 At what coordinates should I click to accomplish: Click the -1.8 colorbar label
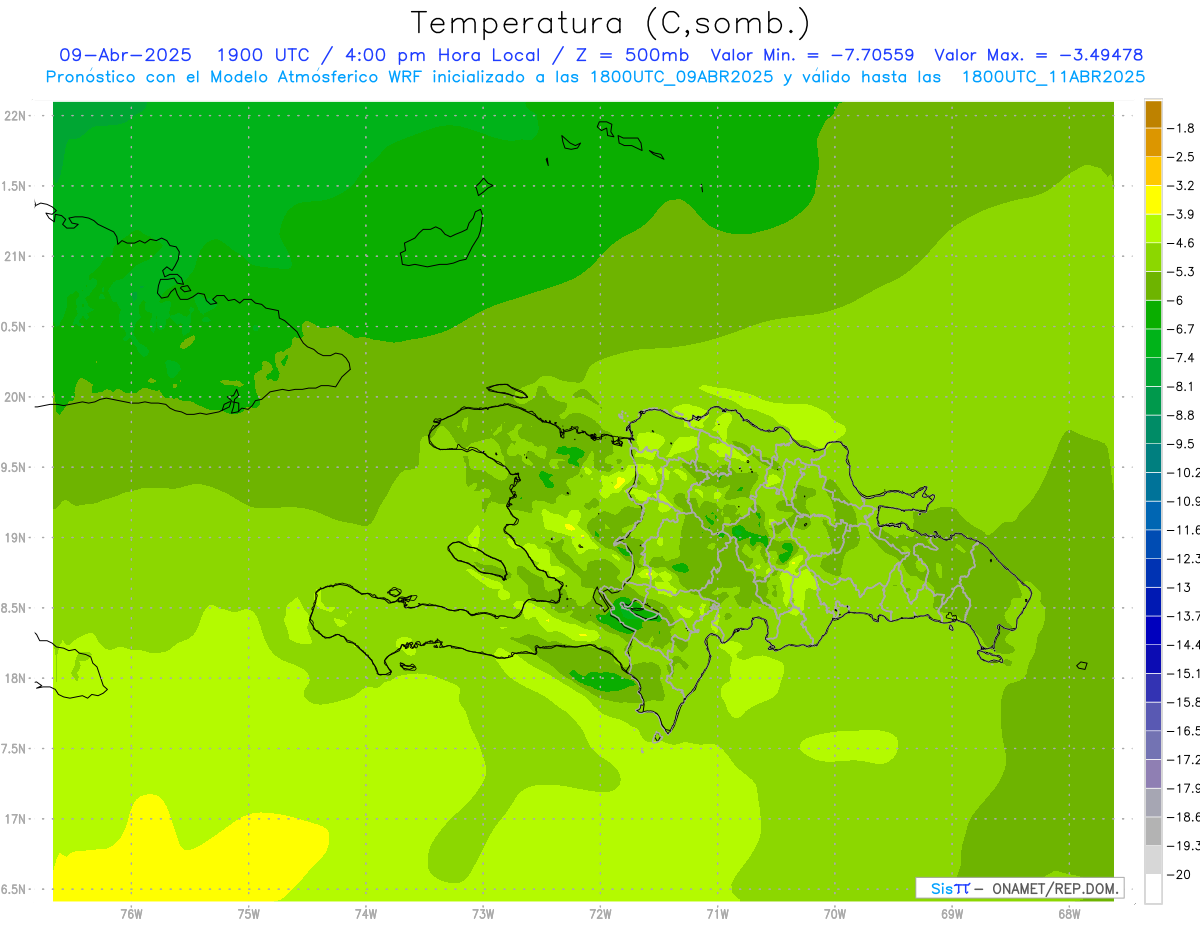click(x=1182, y=128)
